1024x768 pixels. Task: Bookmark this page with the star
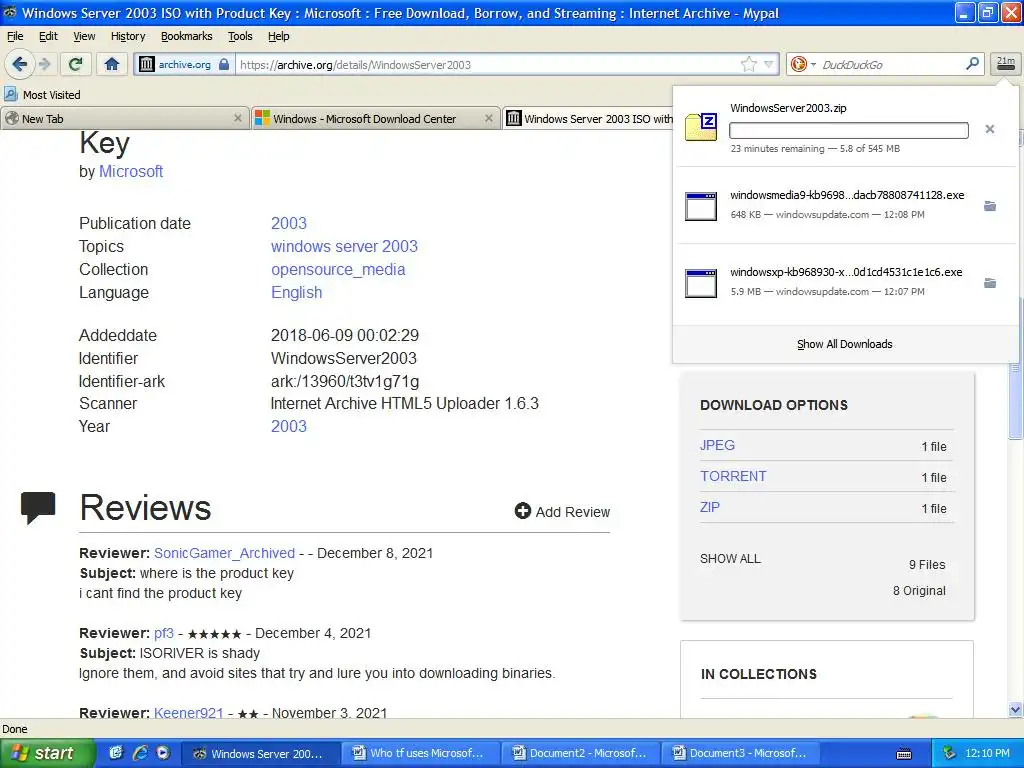point(748,64)
